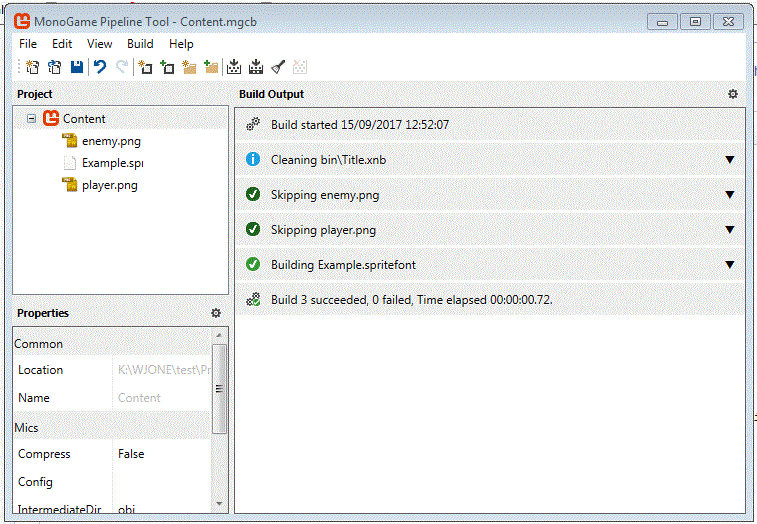The width and height of the screenshot is (757, 524).
Task: Click green check beside Skipping enemy.png
Action: pos(253,194)
